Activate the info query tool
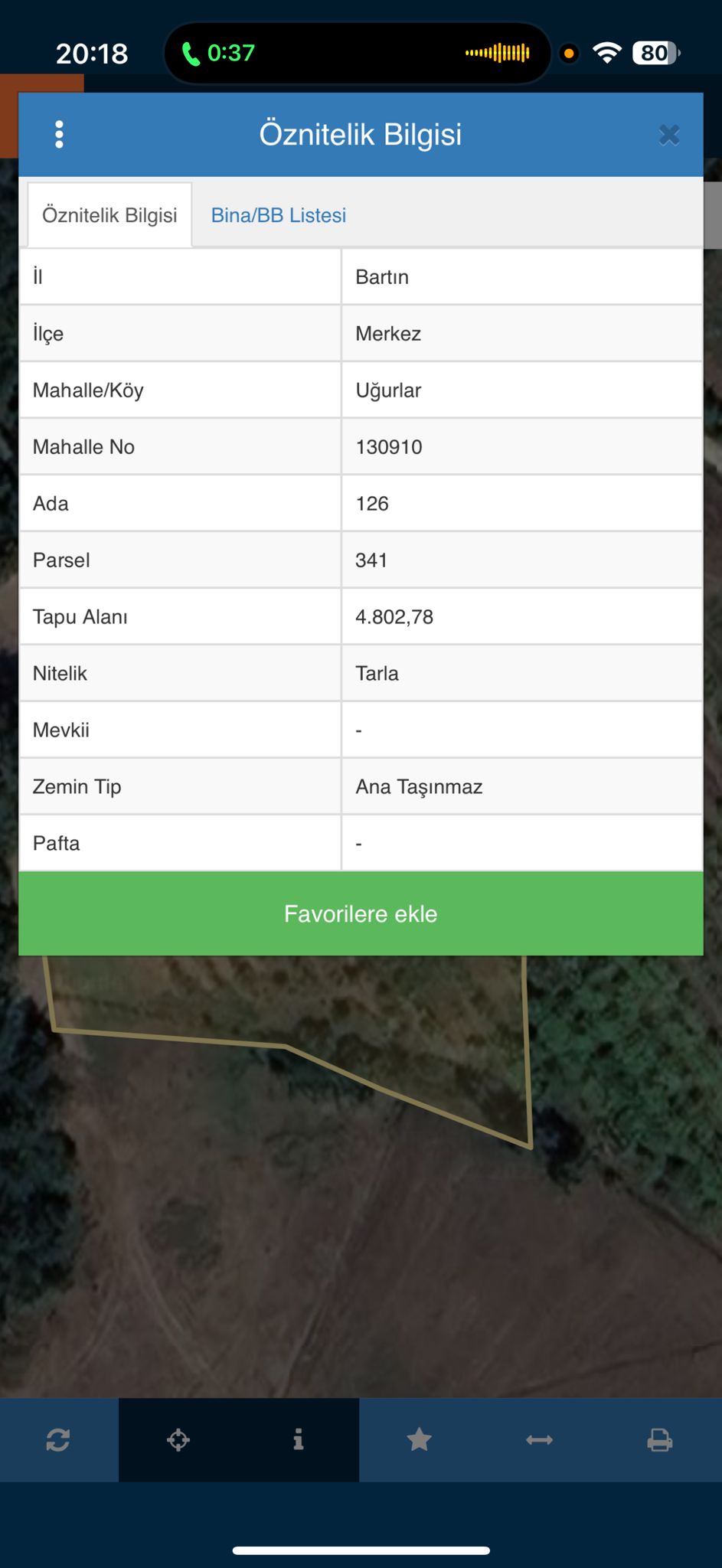Screen dimensions: 722x1568 [x=299, y=1440]
